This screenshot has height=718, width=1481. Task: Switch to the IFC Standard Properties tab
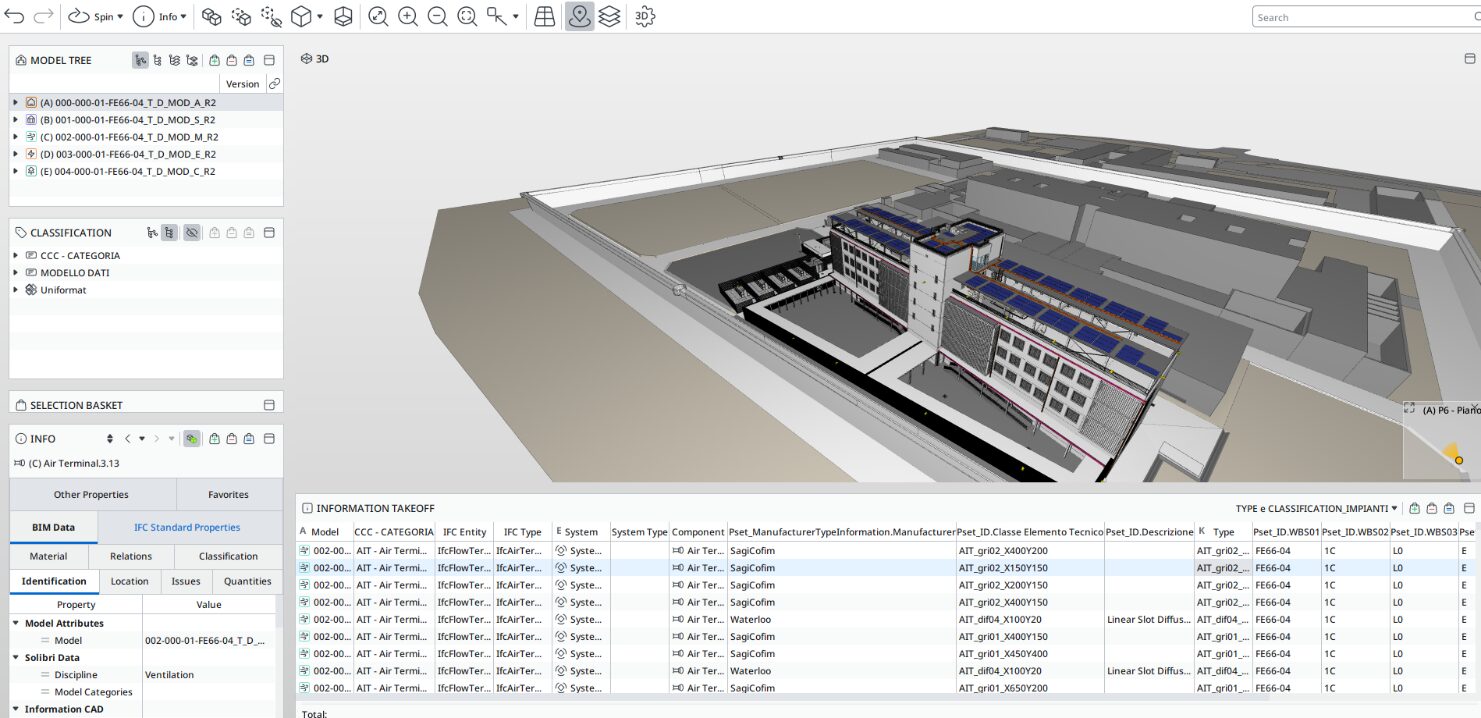coord(187,528)
